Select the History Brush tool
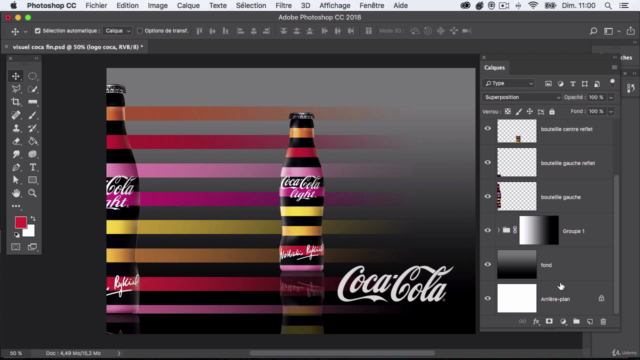640x360 pixels. coord(32,128)
